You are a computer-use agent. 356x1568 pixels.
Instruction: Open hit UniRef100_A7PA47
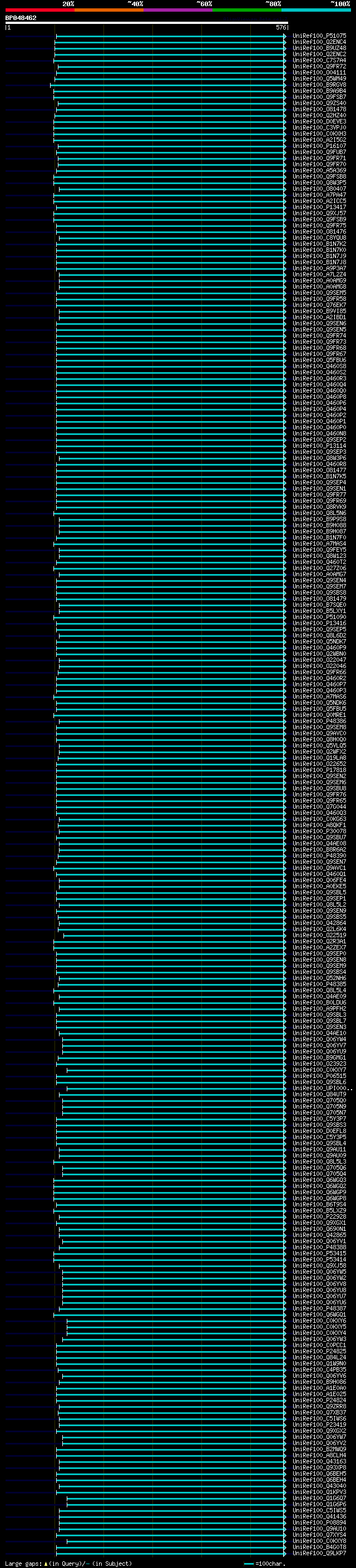coord(319,195)
